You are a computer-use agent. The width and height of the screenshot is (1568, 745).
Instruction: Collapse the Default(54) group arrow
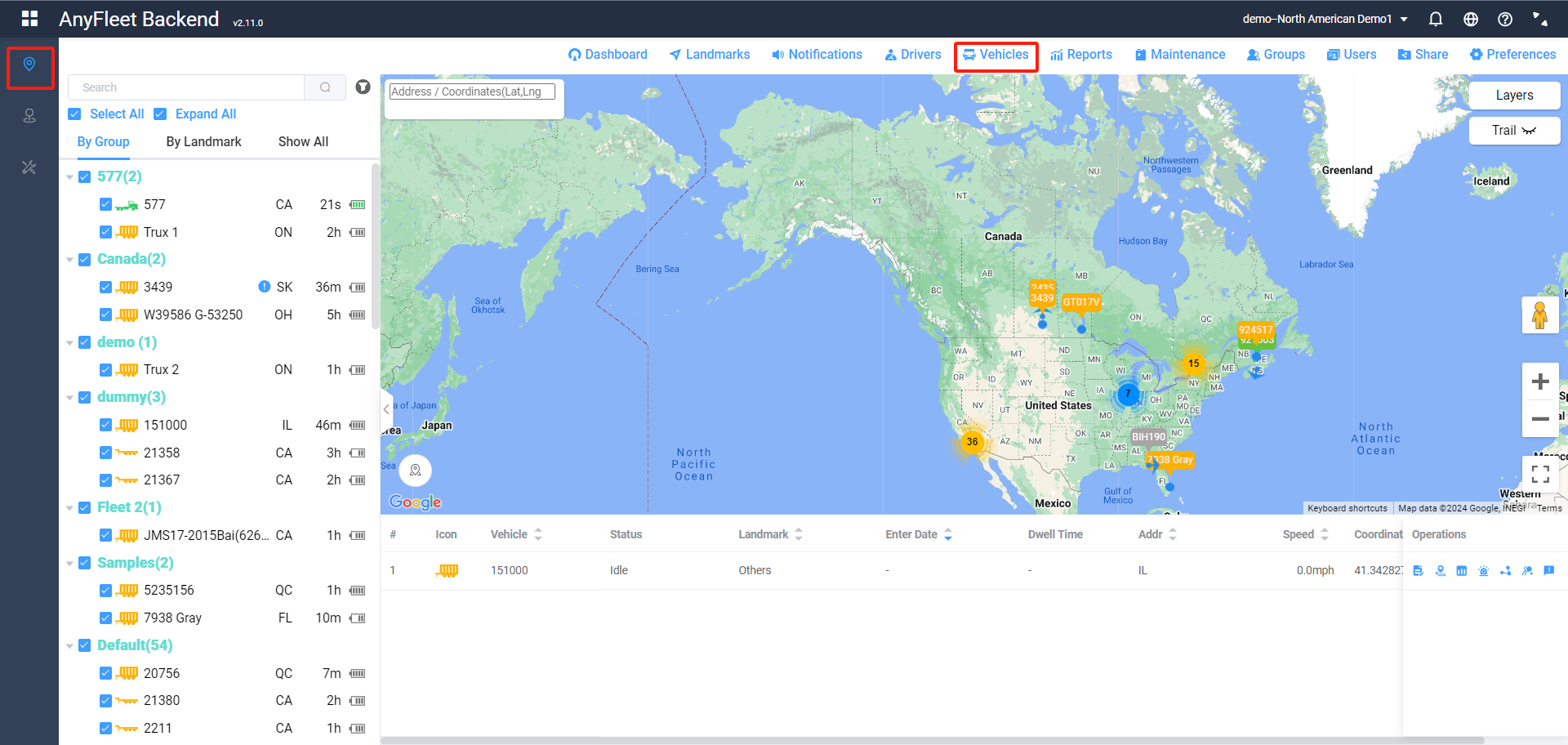(x=69, y=646)
